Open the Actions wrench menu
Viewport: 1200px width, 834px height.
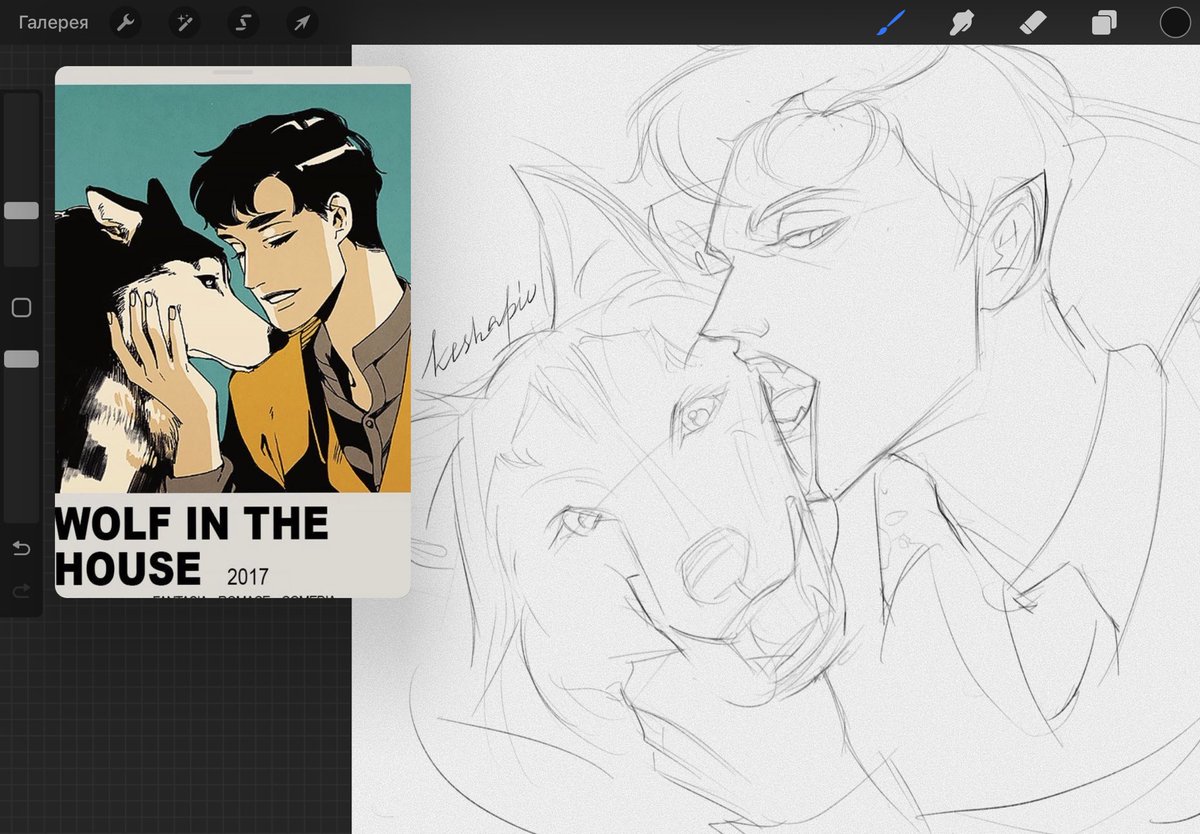[124, 22]
